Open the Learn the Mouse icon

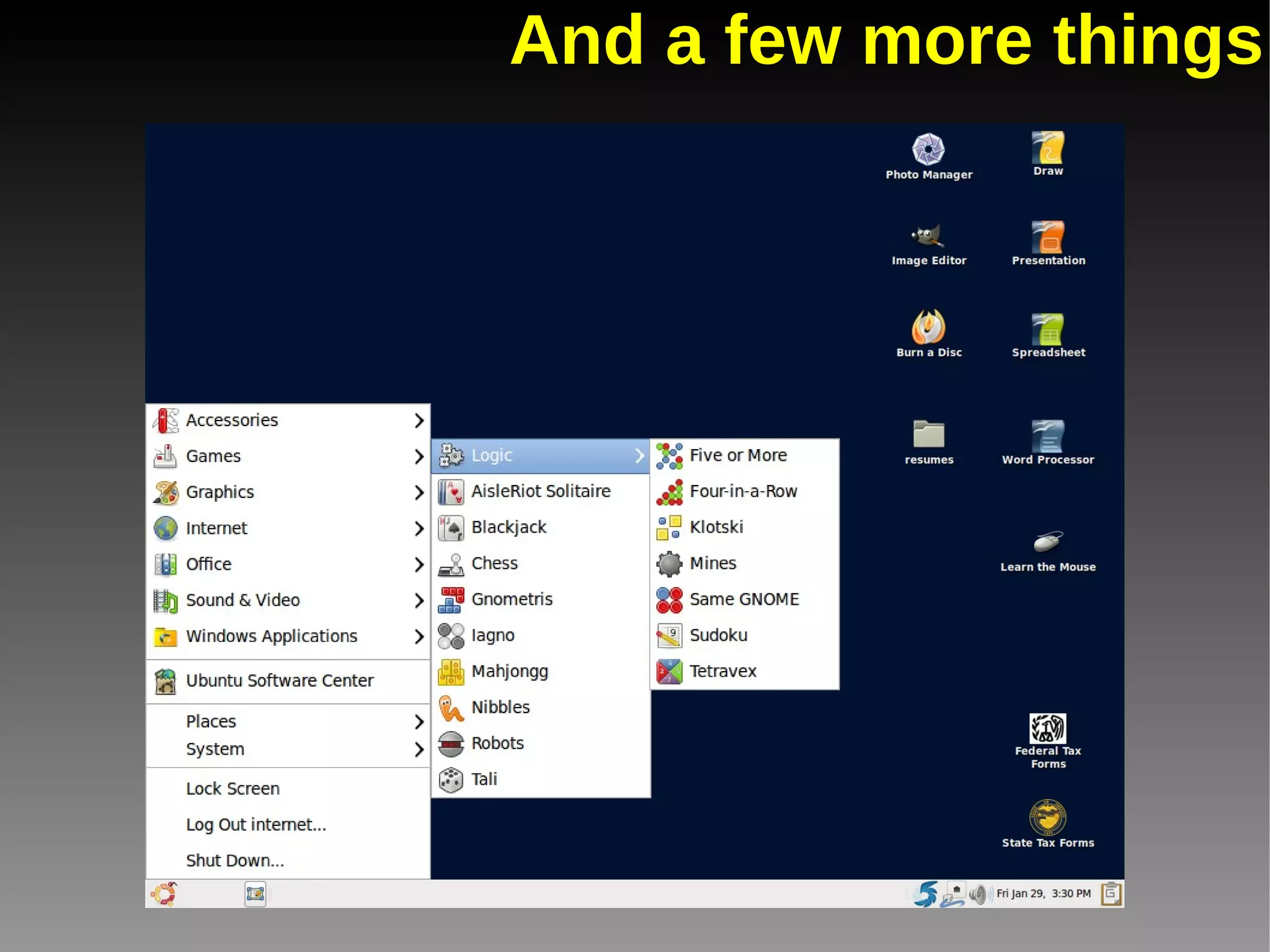(1047, 542)
